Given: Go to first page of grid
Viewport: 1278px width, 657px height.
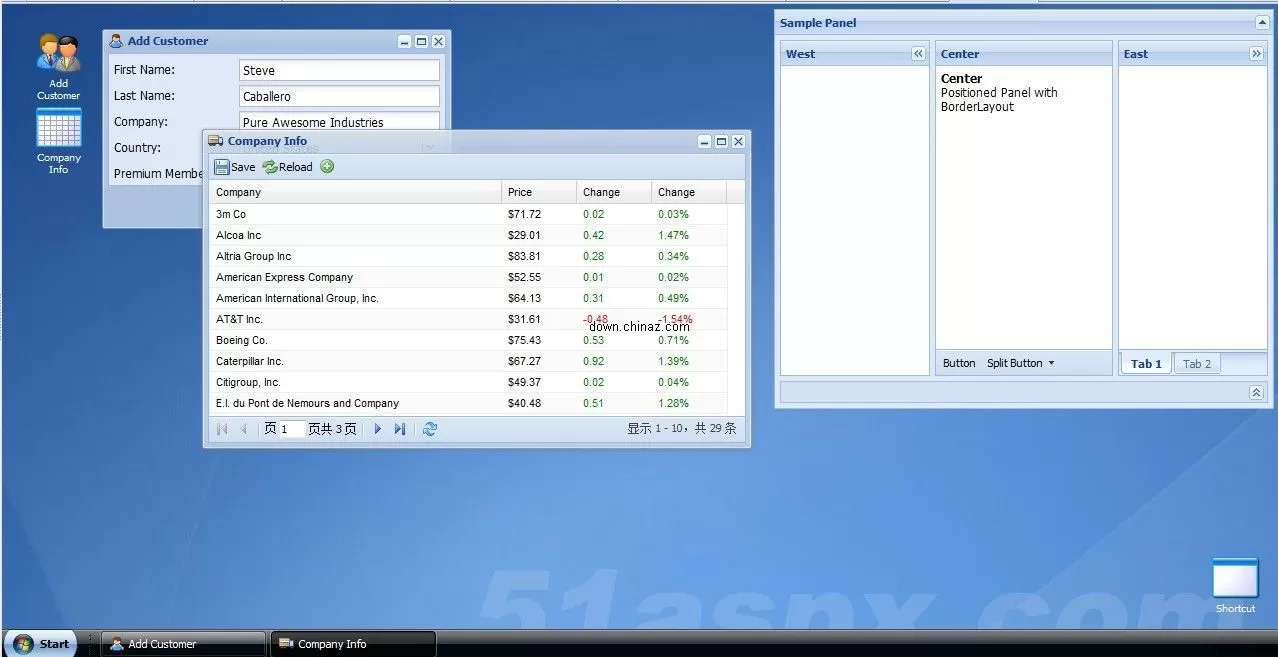Looking at the screenshot, I should 222,429.
